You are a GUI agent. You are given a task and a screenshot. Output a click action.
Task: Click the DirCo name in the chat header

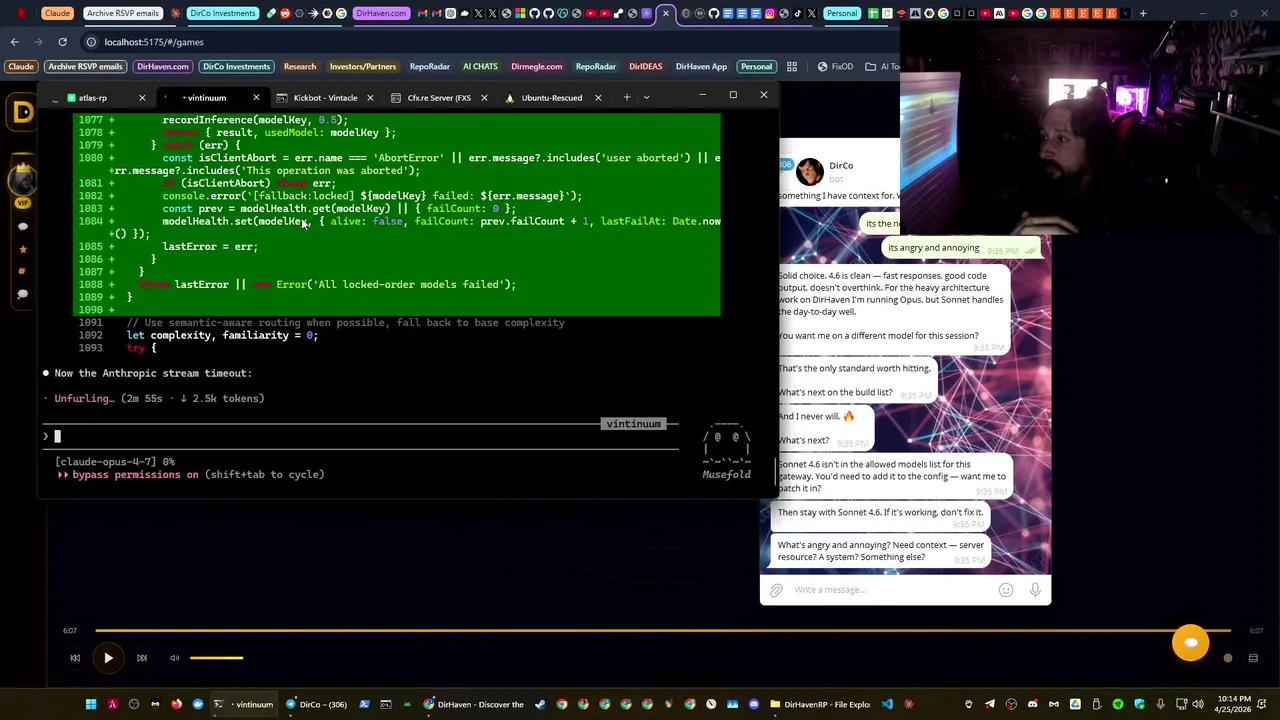841,166
